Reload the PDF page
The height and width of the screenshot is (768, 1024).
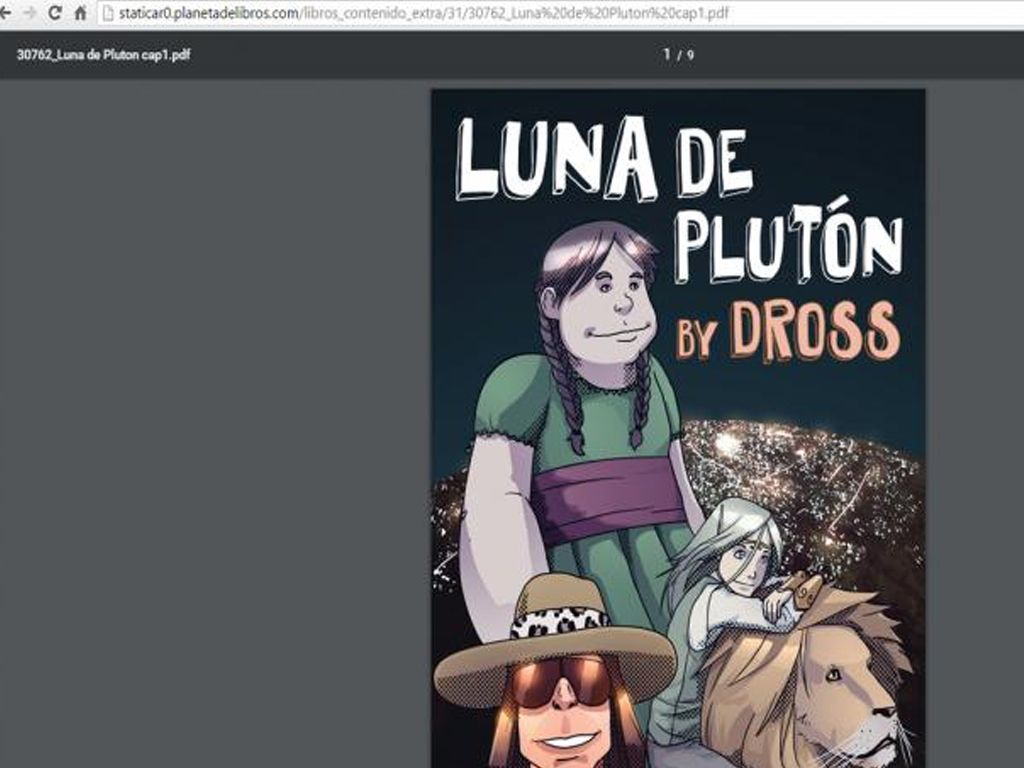point(56,12)
